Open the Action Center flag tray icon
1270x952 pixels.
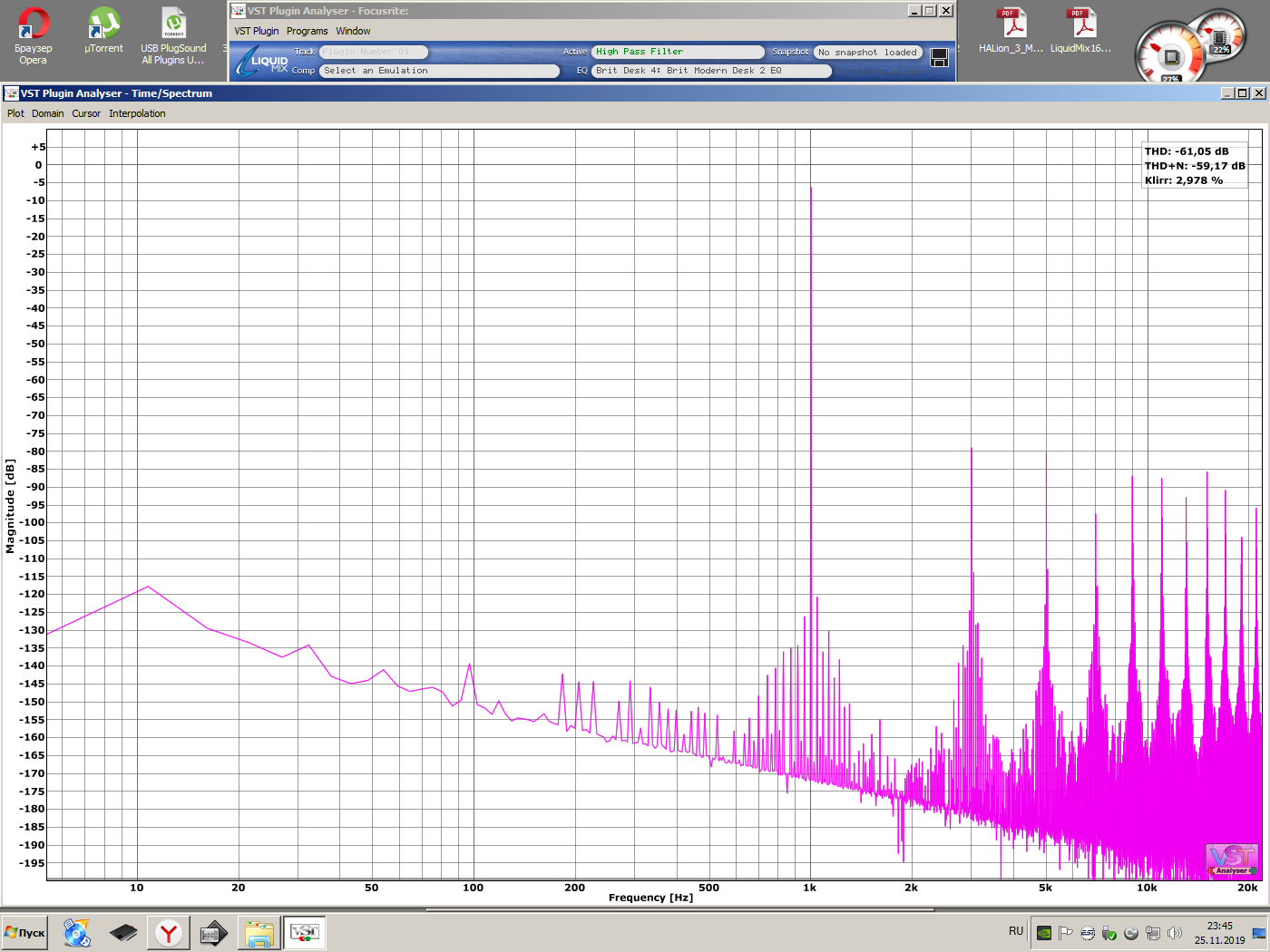click(1066, 933)
